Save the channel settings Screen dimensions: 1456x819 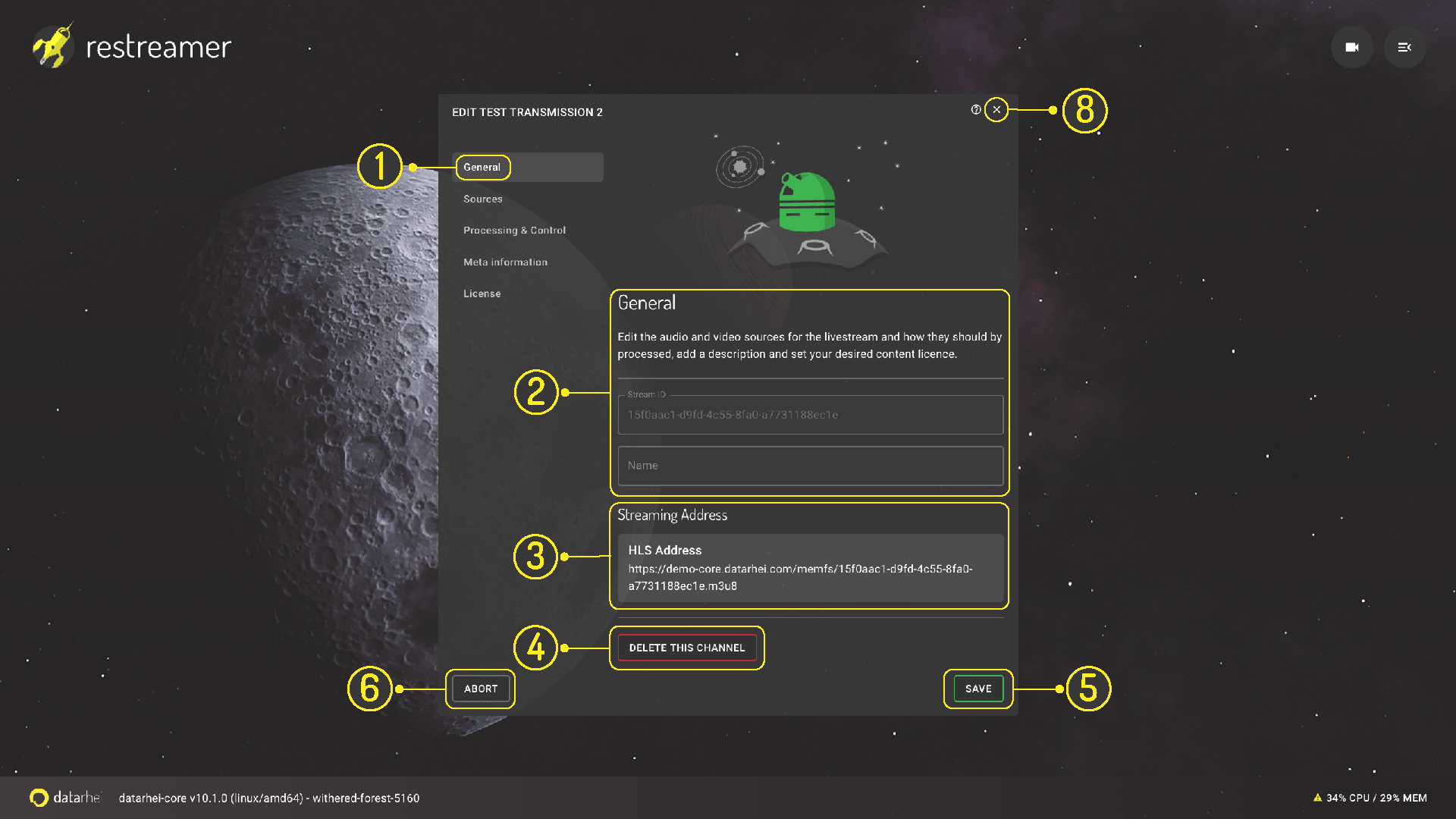978,689
